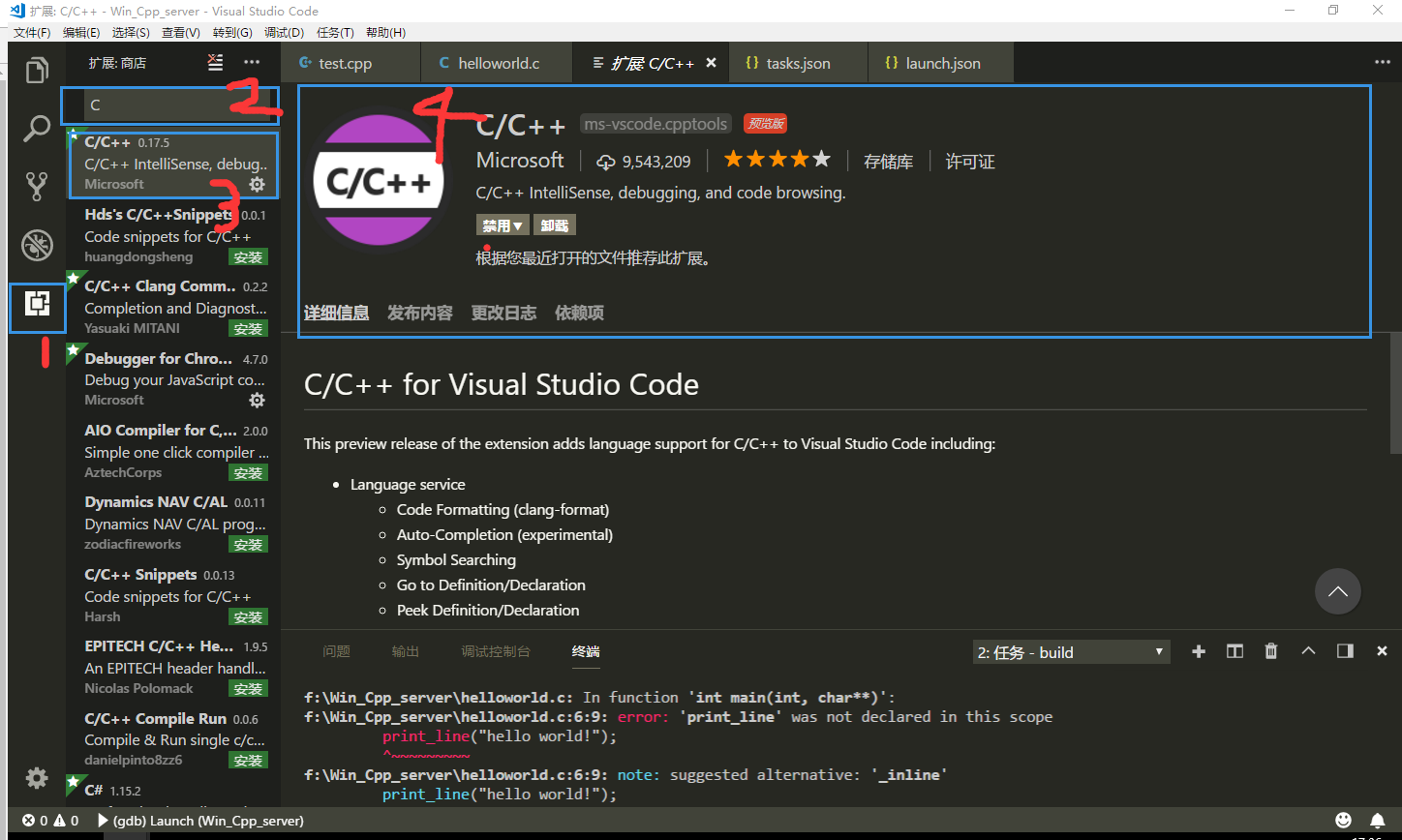The height and width of the screenshot is (840, 1402).
Task: Switch to 发布内容 contributions tab
Action: 420,313
